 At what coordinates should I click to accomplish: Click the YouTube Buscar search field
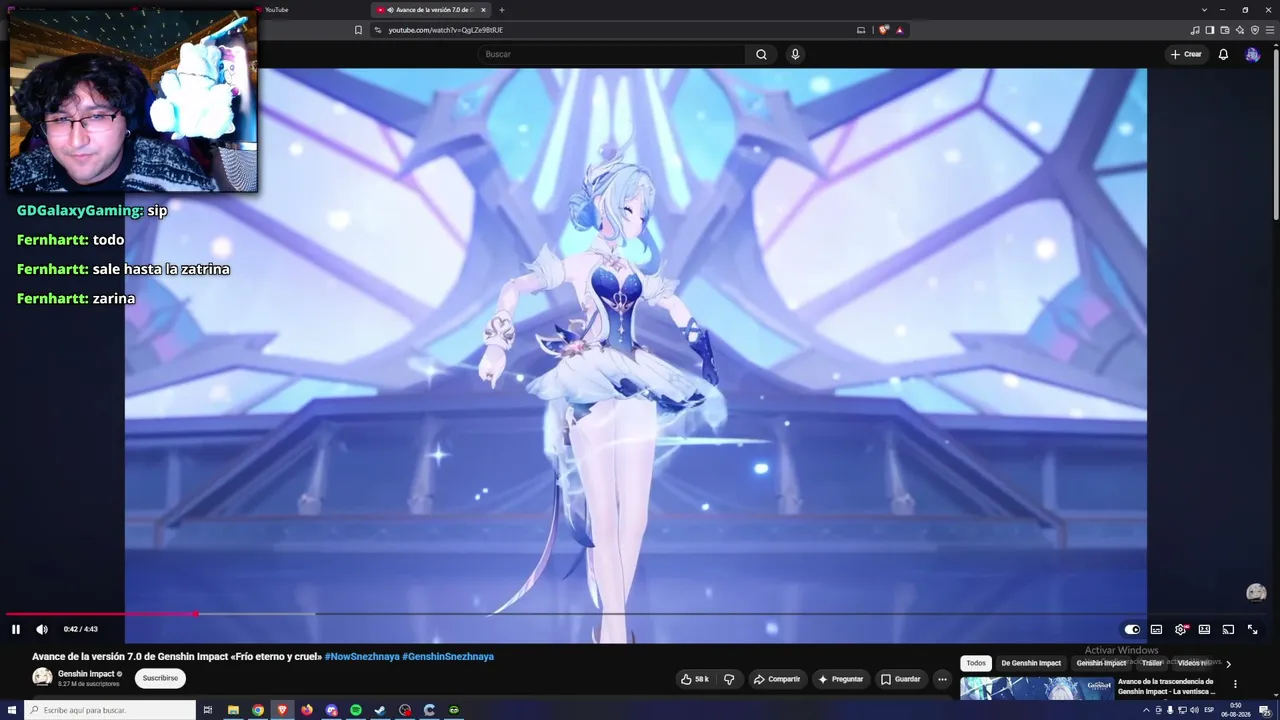[611, 54]
